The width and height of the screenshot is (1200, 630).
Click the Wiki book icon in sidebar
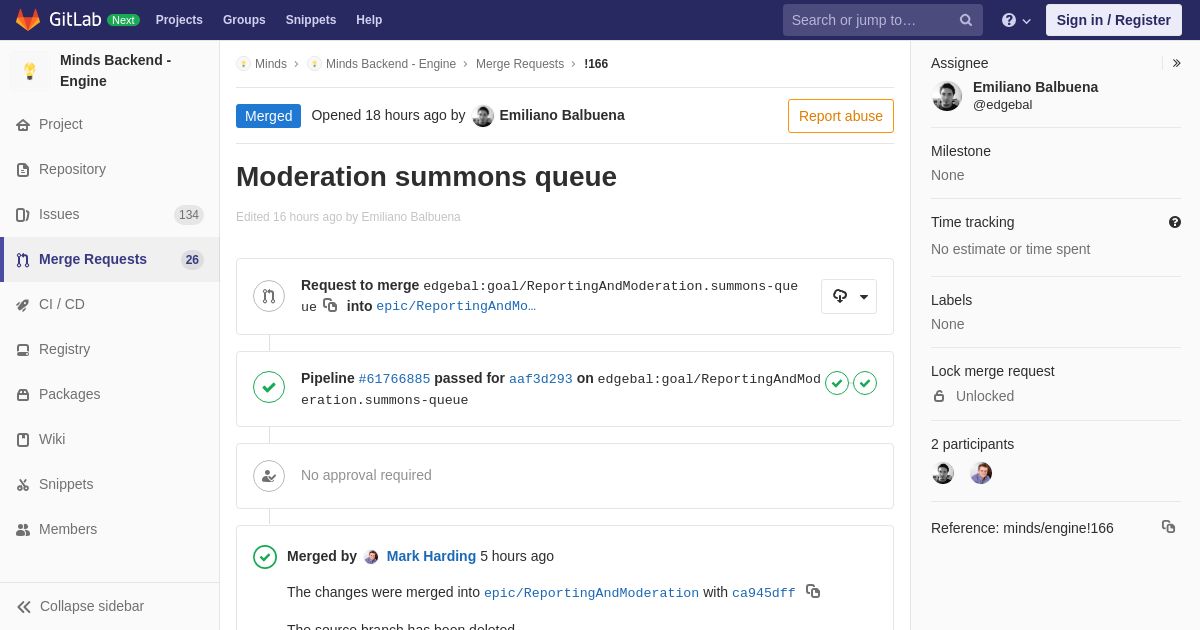pyautogui.click(x=23, y=440)
